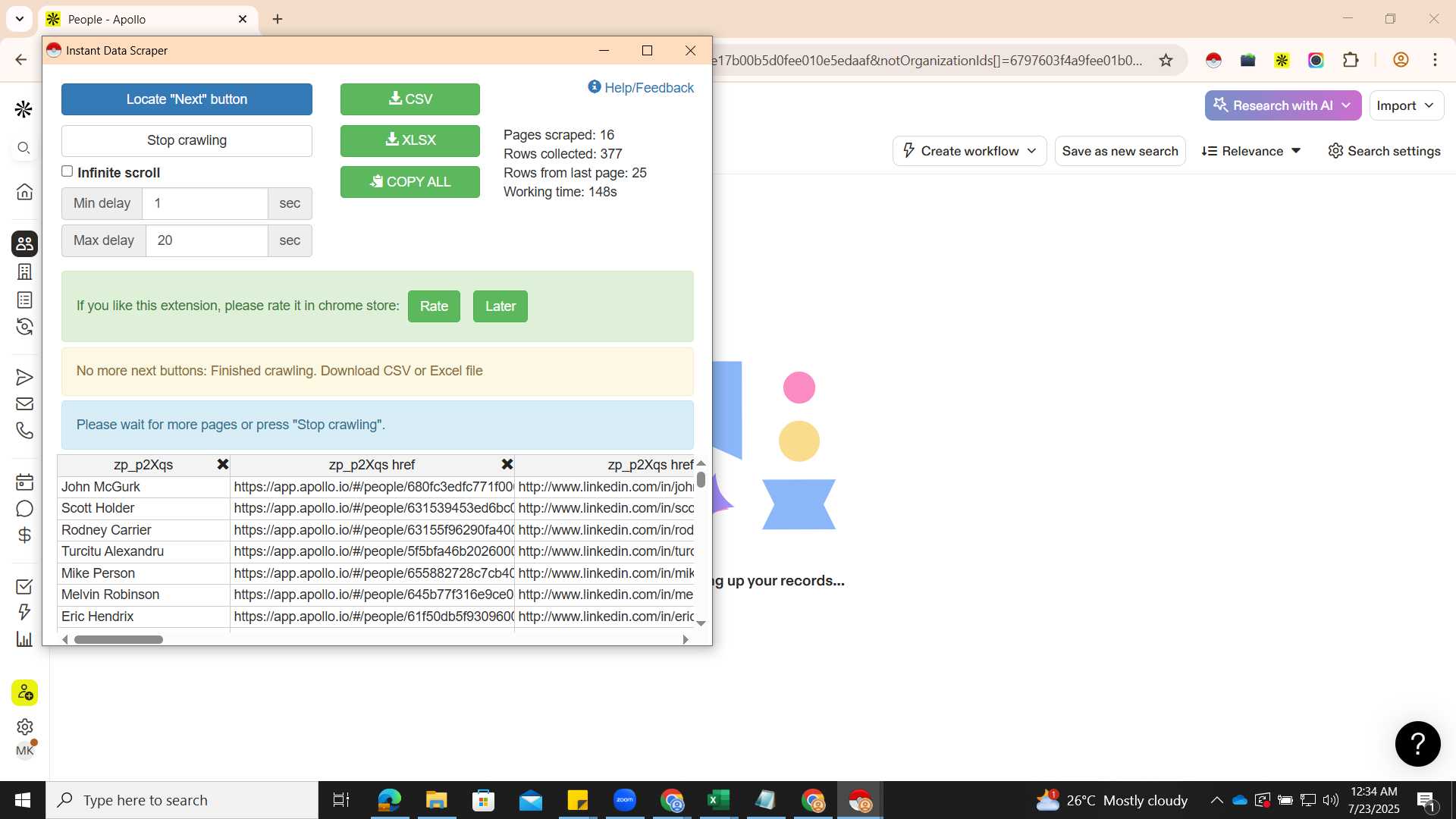Toggle the Infinite scroll checkbox
This screenshot has height=819, width=1456.
[x=67, y=171]
